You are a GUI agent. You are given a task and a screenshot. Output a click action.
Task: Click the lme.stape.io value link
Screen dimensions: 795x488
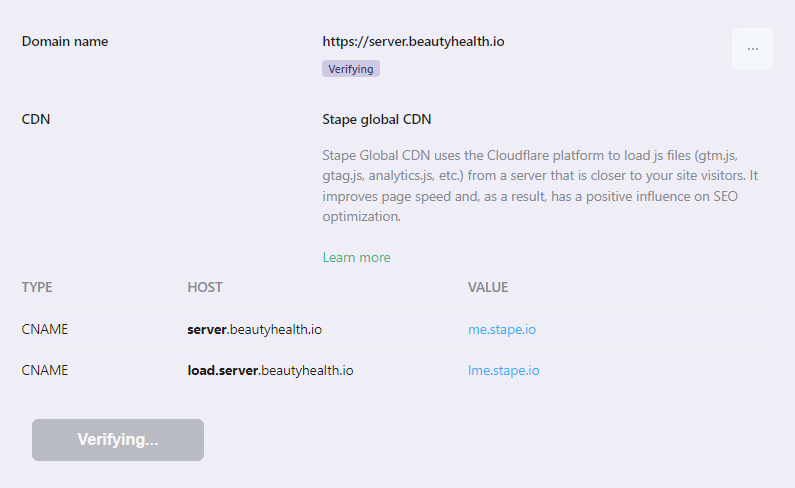(503, 370)
